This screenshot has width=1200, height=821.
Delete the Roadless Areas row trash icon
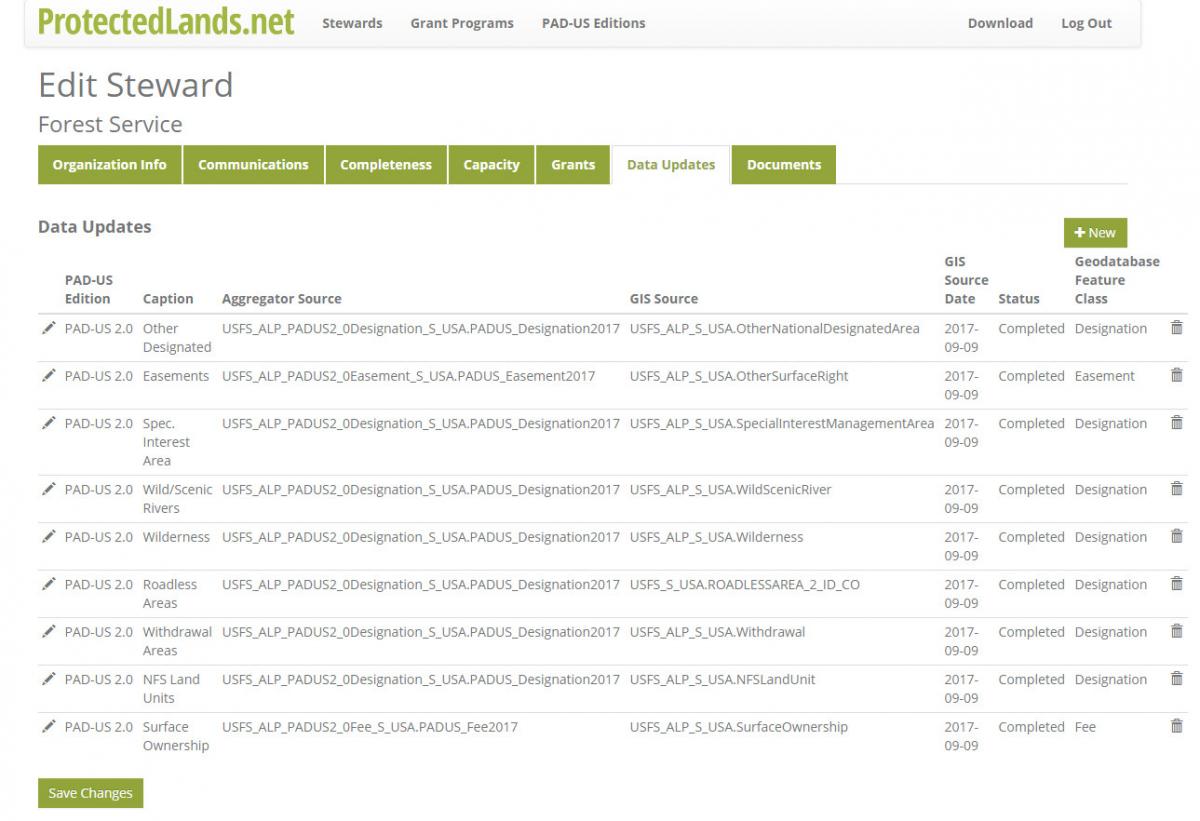pos(1176,583)
